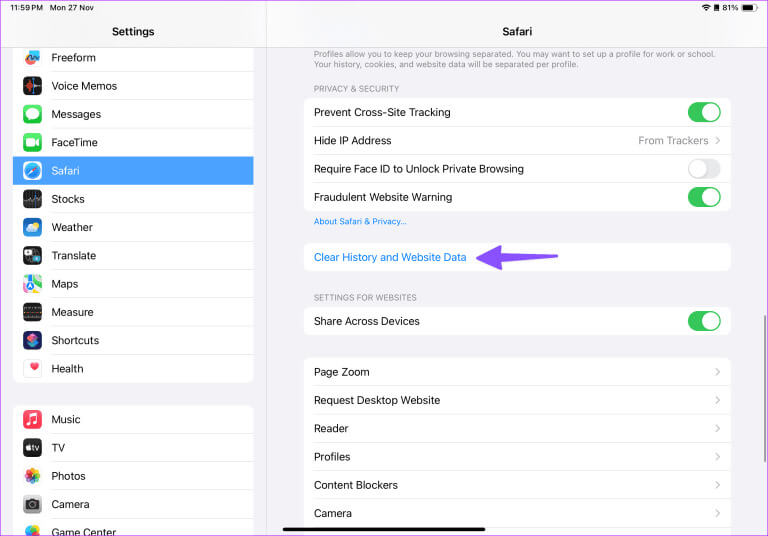The width and height of the screenshot is (768, 536).
Task: Tap the Wi-Fi status icon
Action: [x=706, y=8]
